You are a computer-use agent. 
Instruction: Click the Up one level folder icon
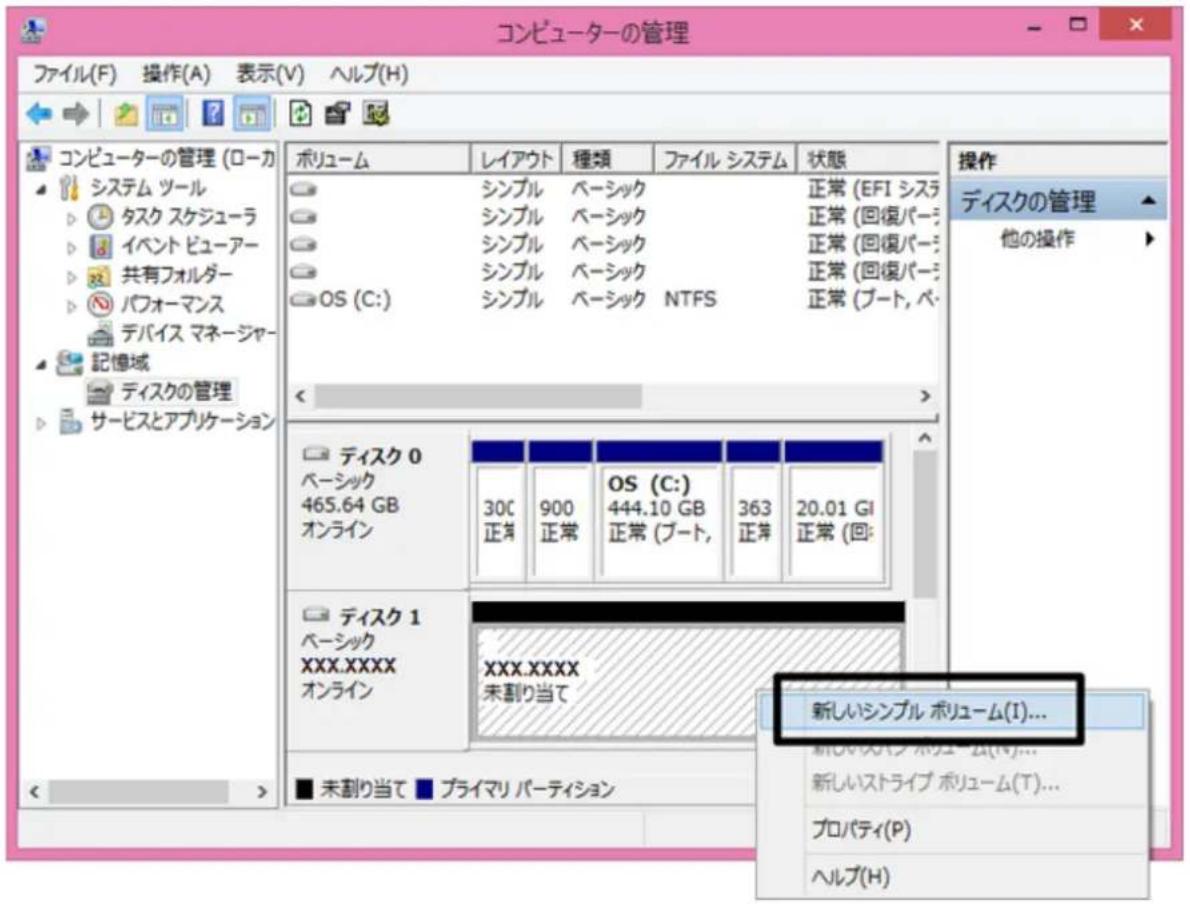[x=125, y=115]
